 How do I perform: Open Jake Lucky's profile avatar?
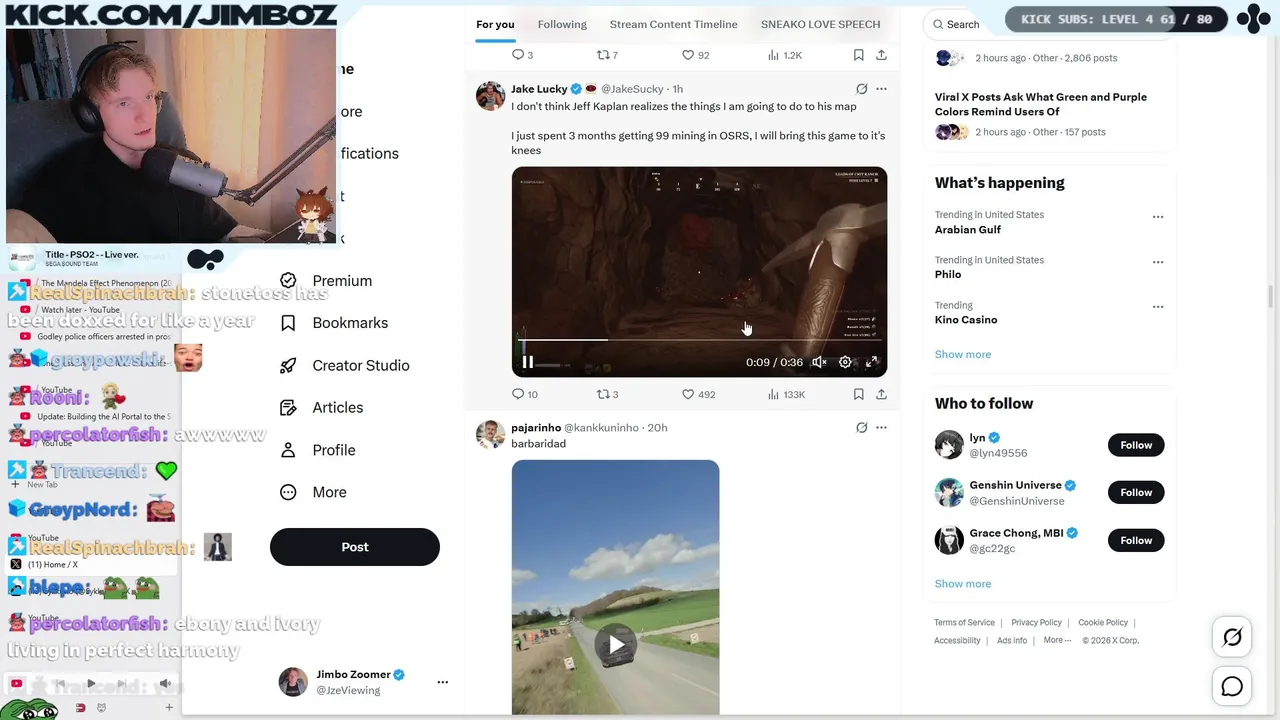point(490,96)
